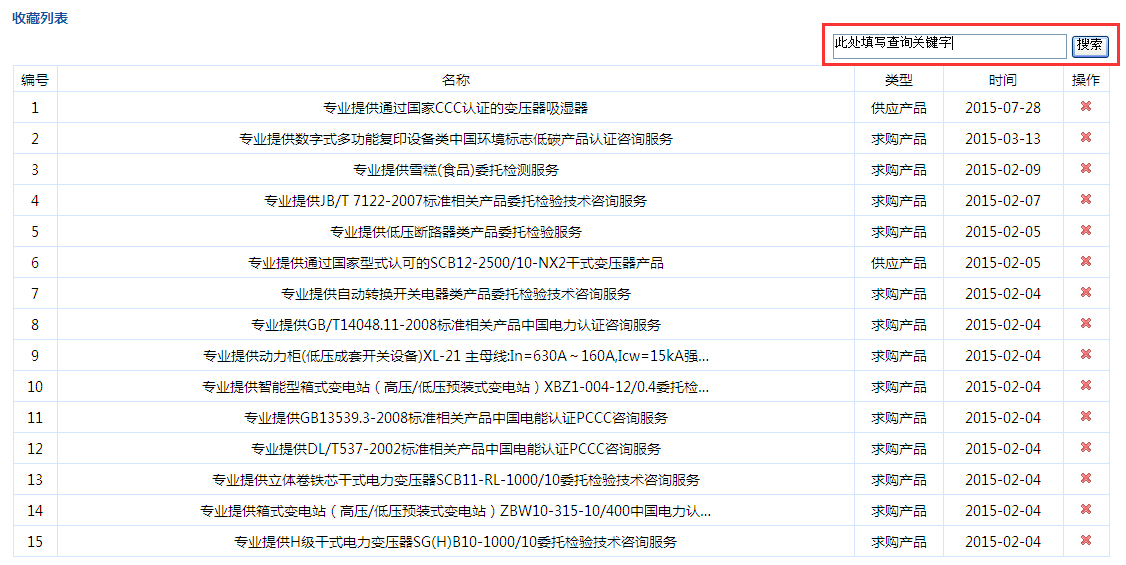Open the GB/T14048.11-2008 certification link
The image size is (1126, 565).
[455, 325]
